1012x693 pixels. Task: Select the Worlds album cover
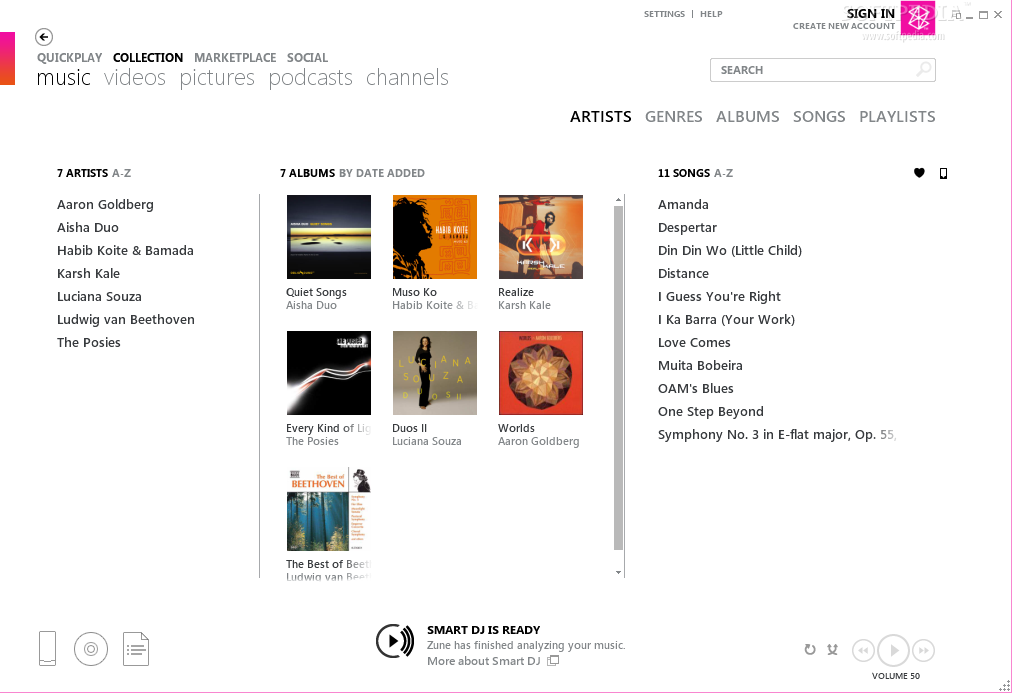click(x=540, y=373)
